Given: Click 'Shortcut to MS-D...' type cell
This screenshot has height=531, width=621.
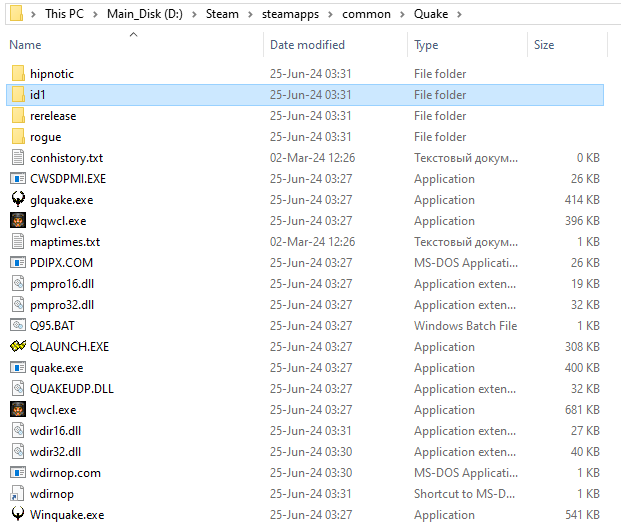Looking at the screenshot, I should [465, 494].
